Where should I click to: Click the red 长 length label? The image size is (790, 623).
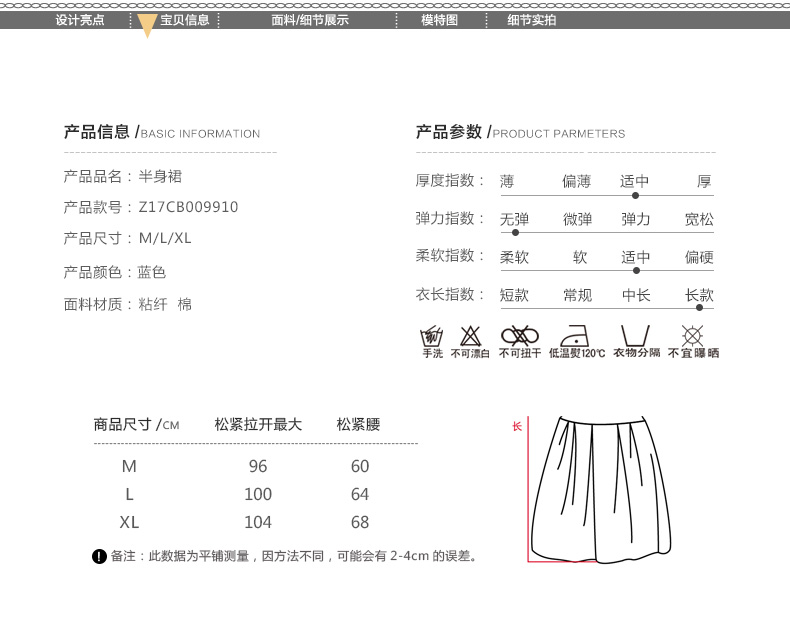click(517, 427)
